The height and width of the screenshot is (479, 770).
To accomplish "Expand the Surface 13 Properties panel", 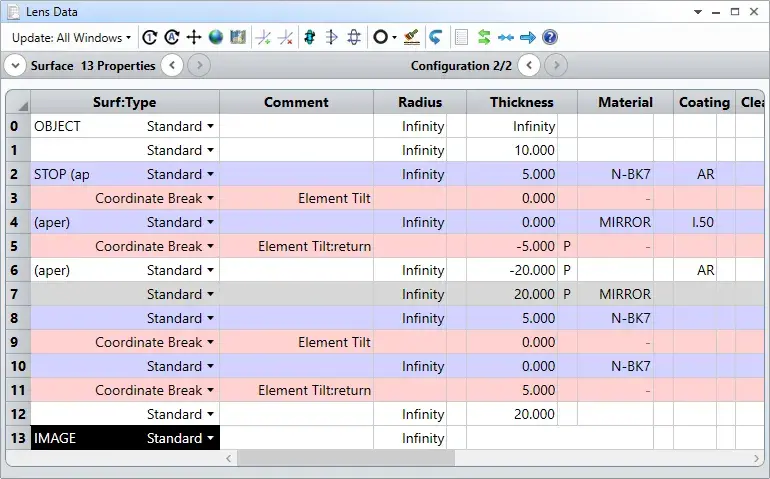I will [x=15, y=65].
